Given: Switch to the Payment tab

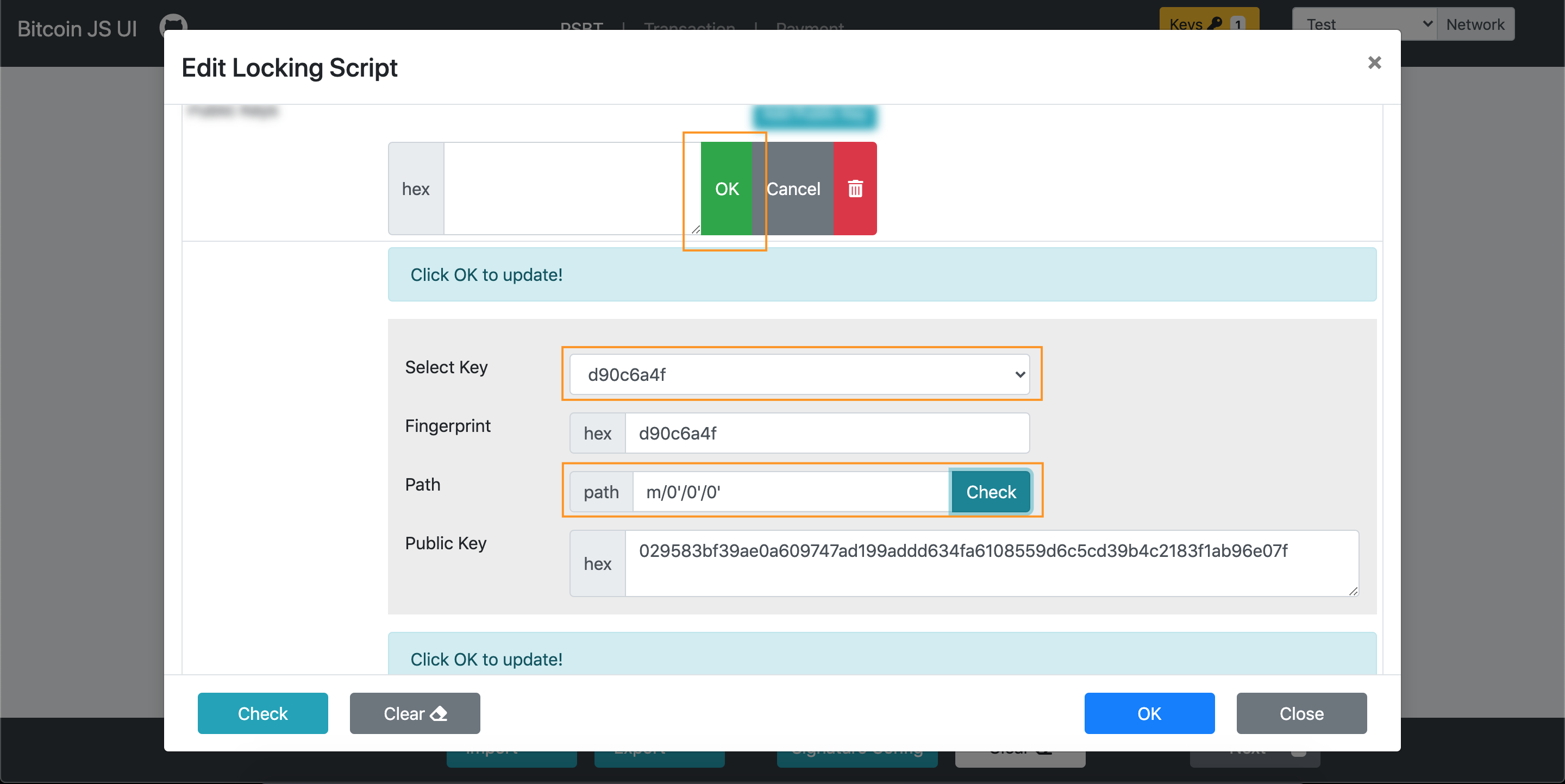Looking at the screenshot, I should pyautogui.click(x=810, y=27).
